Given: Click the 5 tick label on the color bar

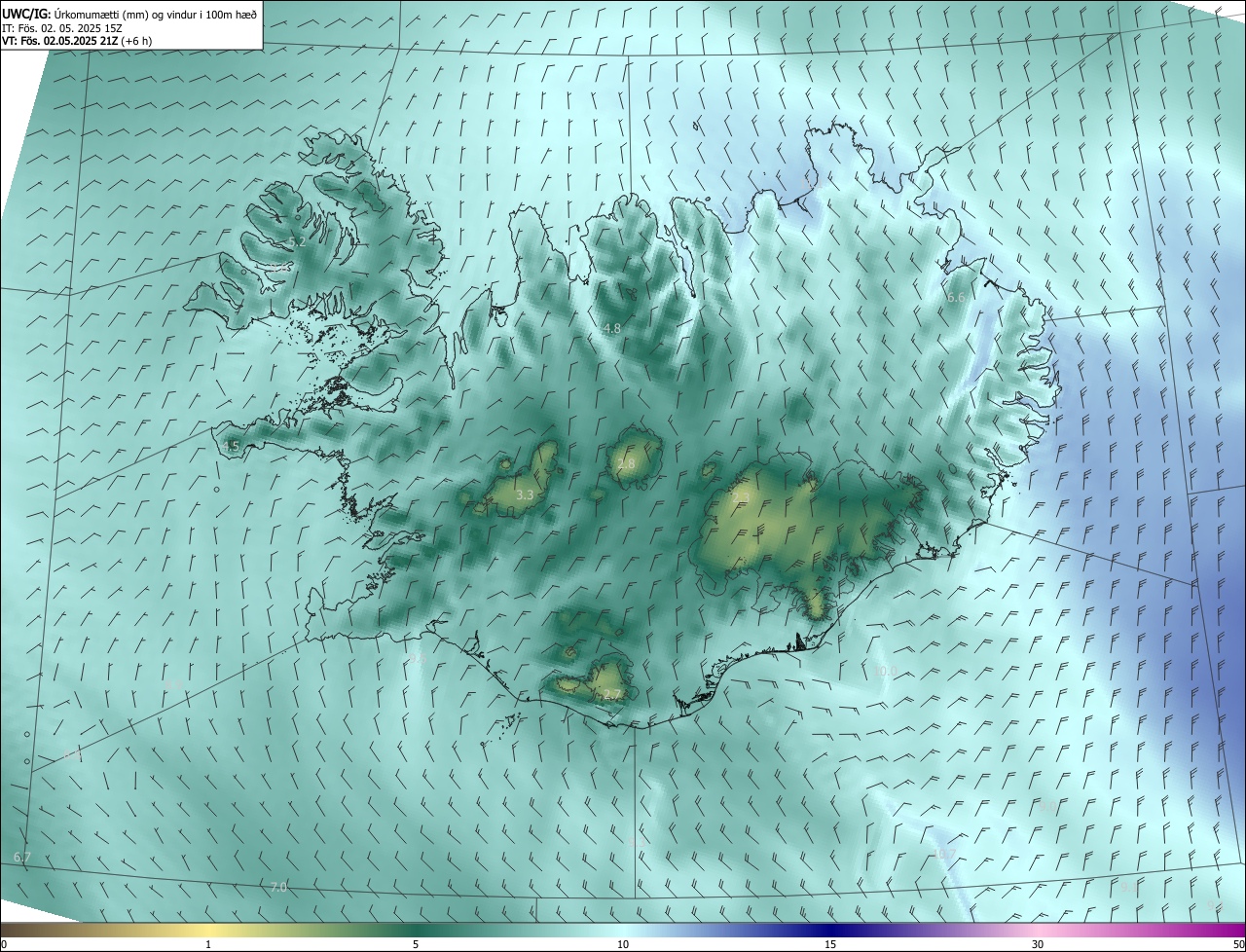Looking at the screenshot, I should point(416,945).
